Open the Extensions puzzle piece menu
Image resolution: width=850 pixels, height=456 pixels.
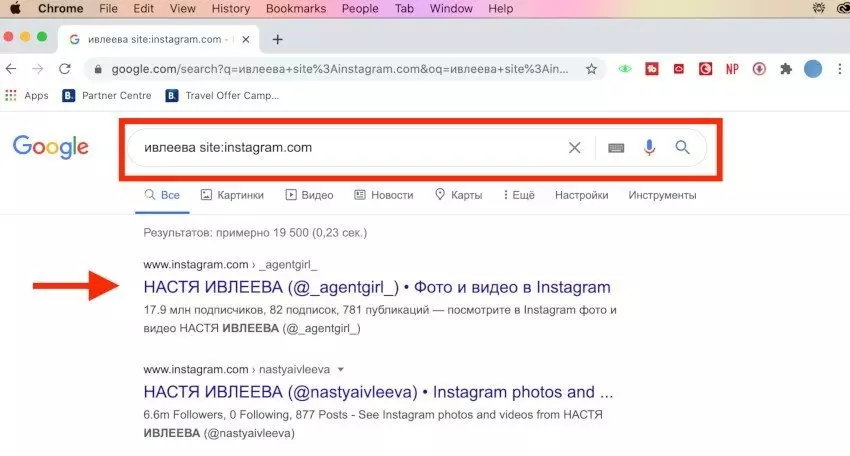coord(785,69)
